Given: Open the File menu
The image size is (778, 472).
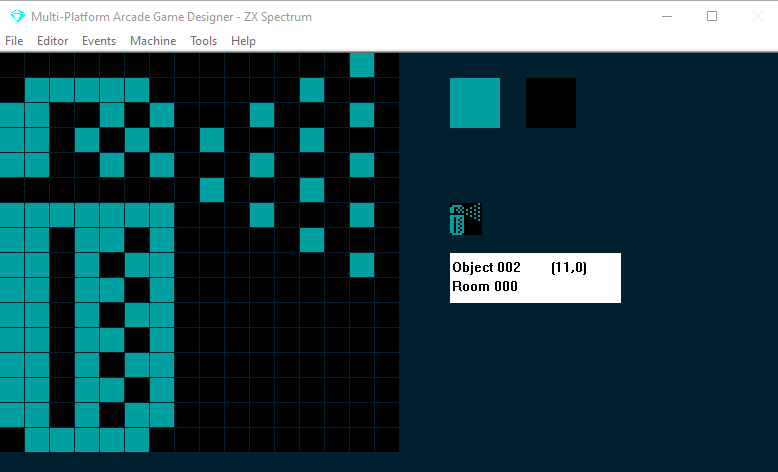Looking at the screenshot, I should click(x=14, y=41).
